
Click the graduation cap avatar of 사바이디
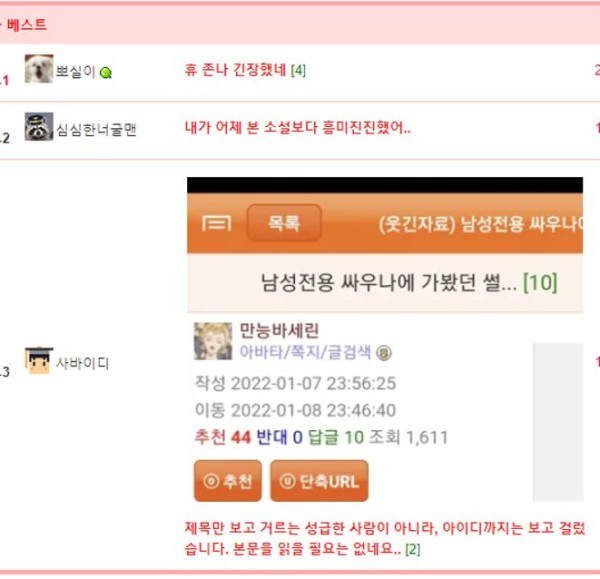click(39, 361)
